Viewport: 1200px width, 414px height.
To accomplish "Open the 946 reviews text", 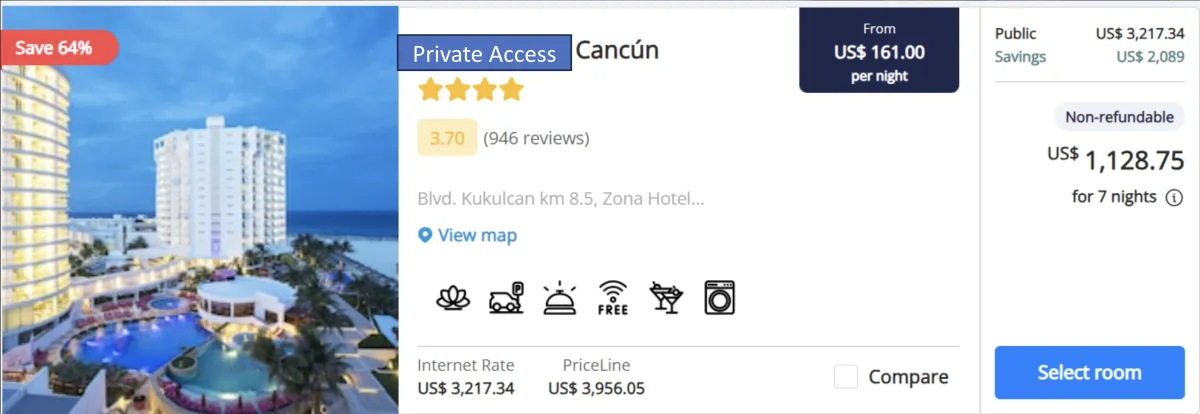I will (x=536, y=138).
